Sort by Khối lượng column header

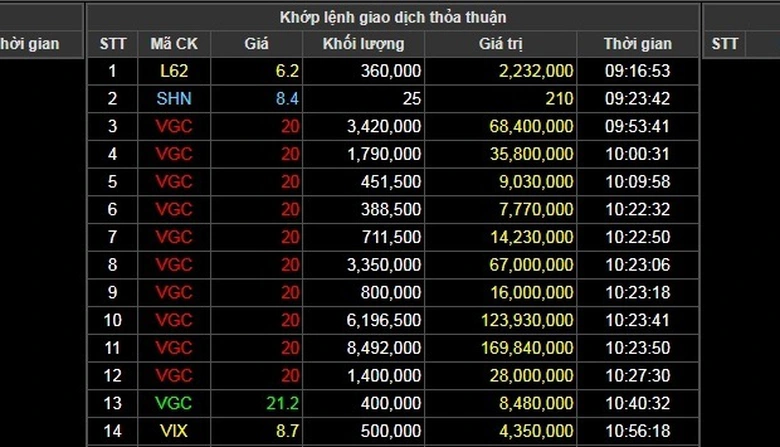pos(363,44)
